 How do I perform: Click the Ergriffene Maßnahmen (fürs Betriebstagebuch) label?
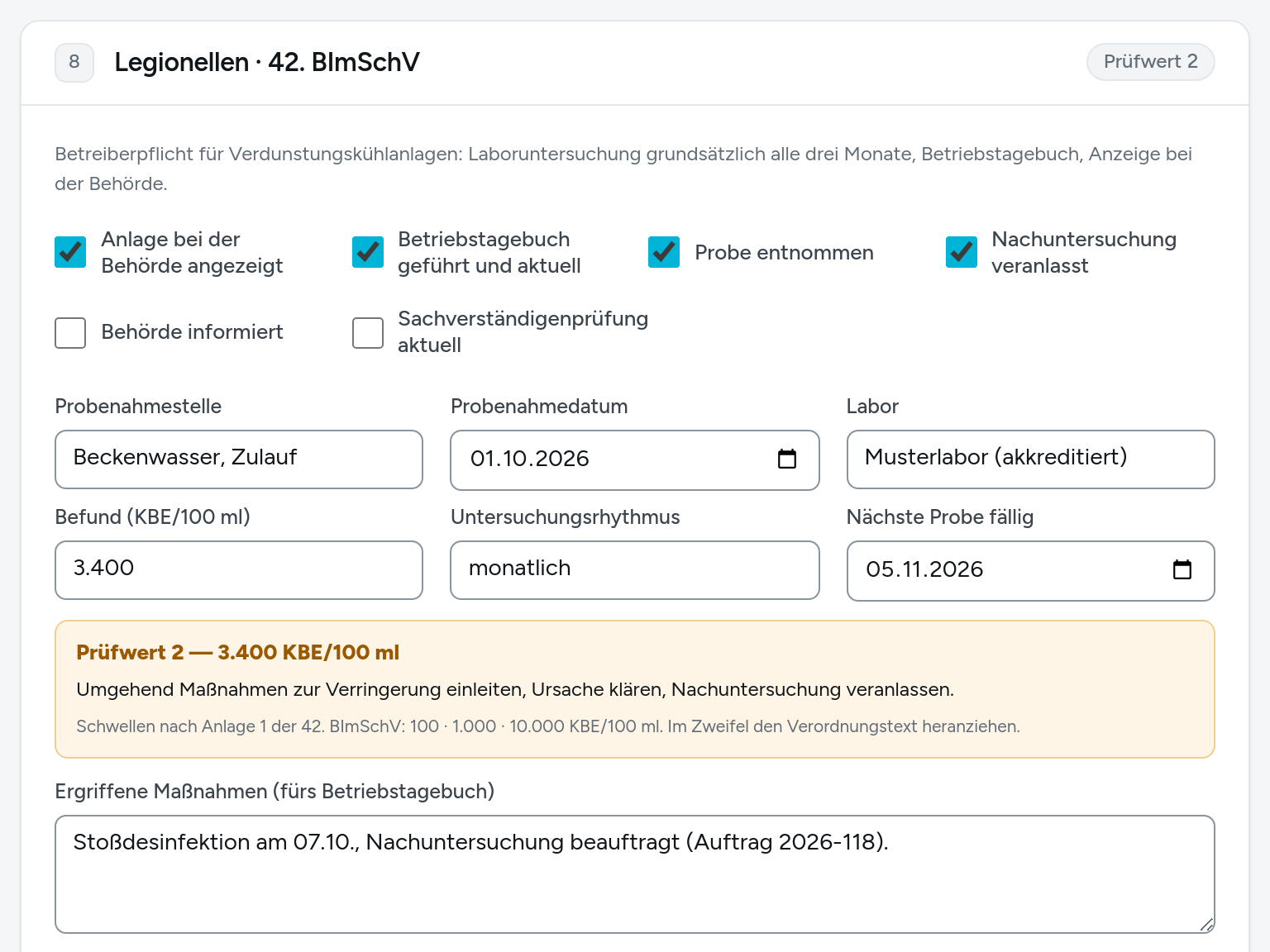pyautogui.click(x=275, y=792)
